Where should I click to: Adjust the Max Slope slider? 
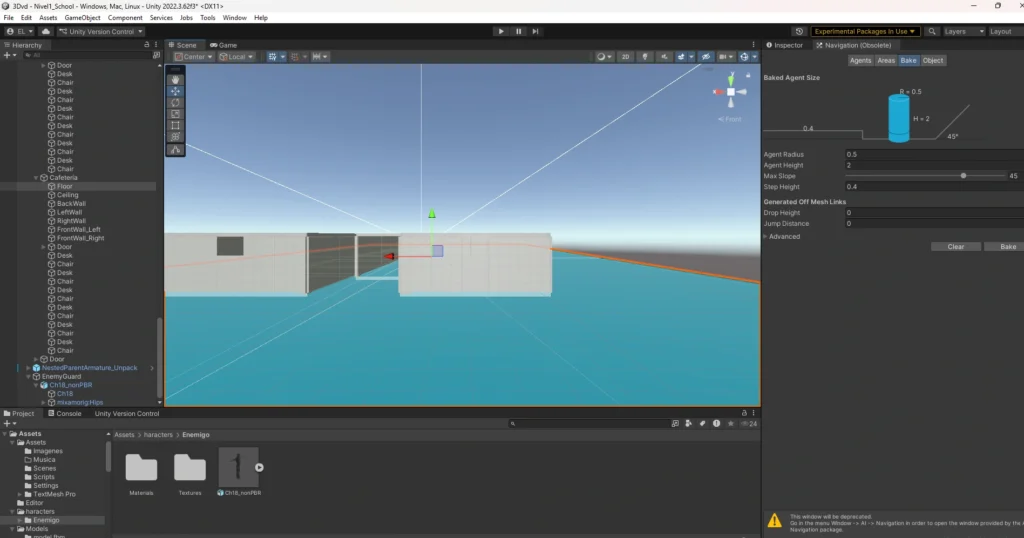(963, 176)
